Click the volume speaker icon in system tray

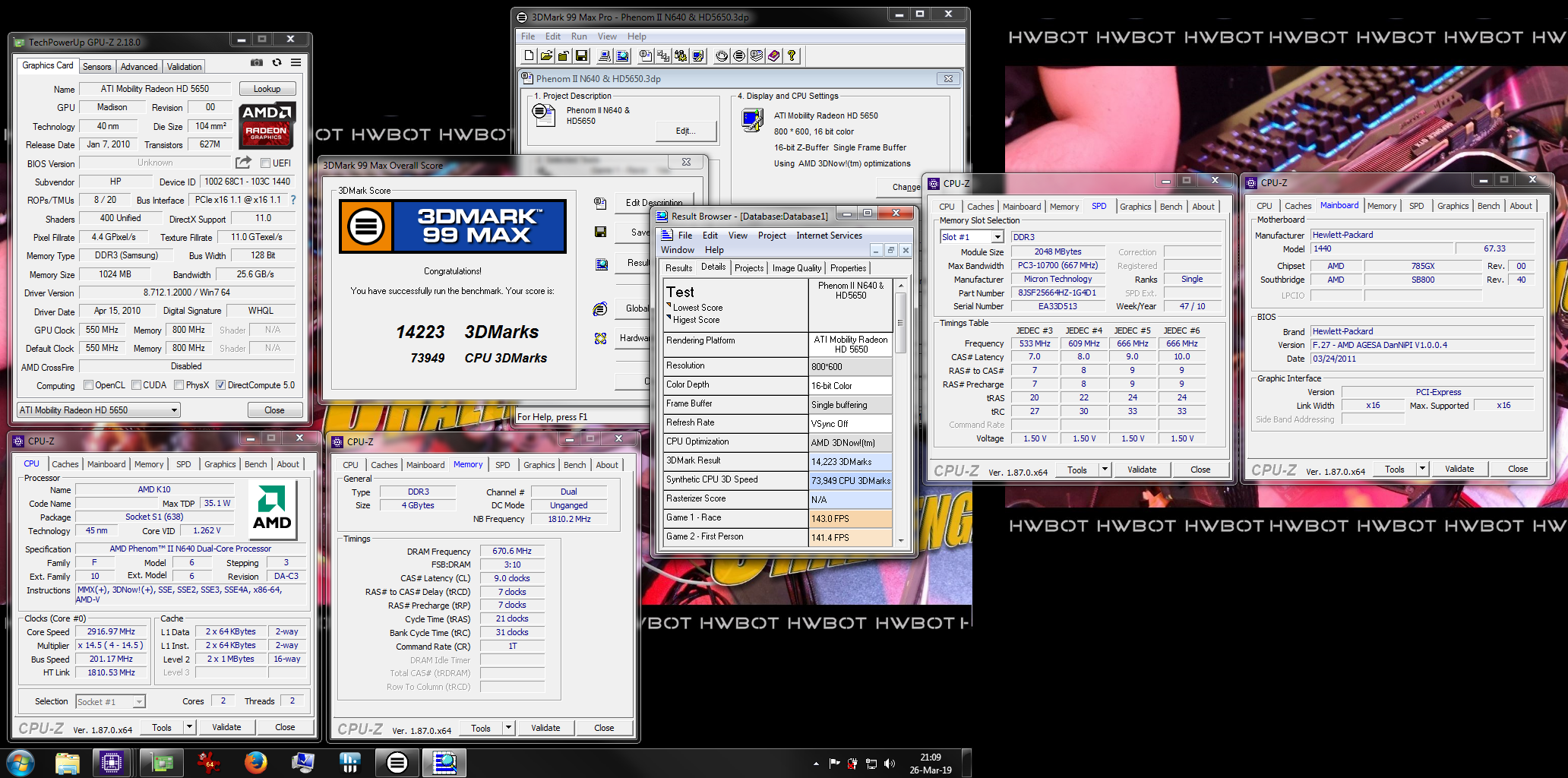click(890, 763)
